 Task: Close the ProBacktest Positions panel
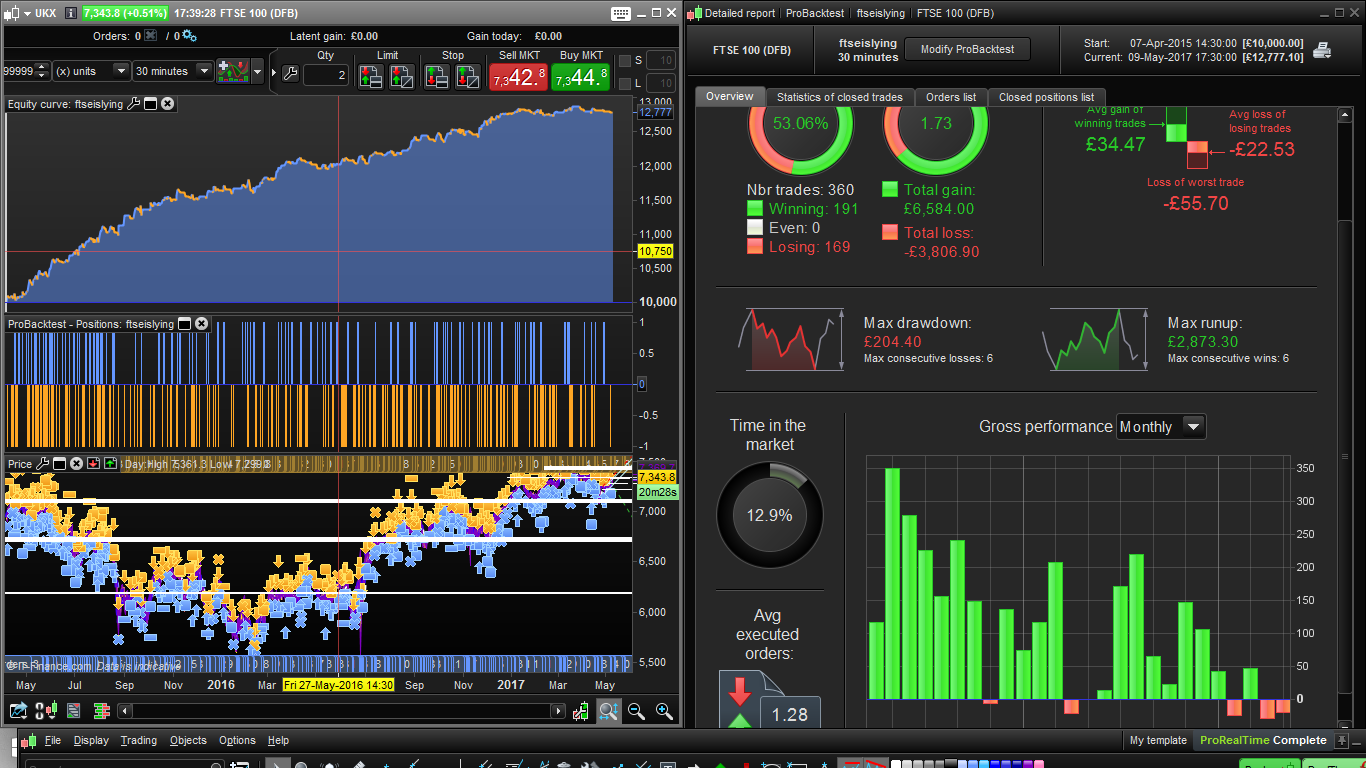pyautogui.click(x=201, y=324)
